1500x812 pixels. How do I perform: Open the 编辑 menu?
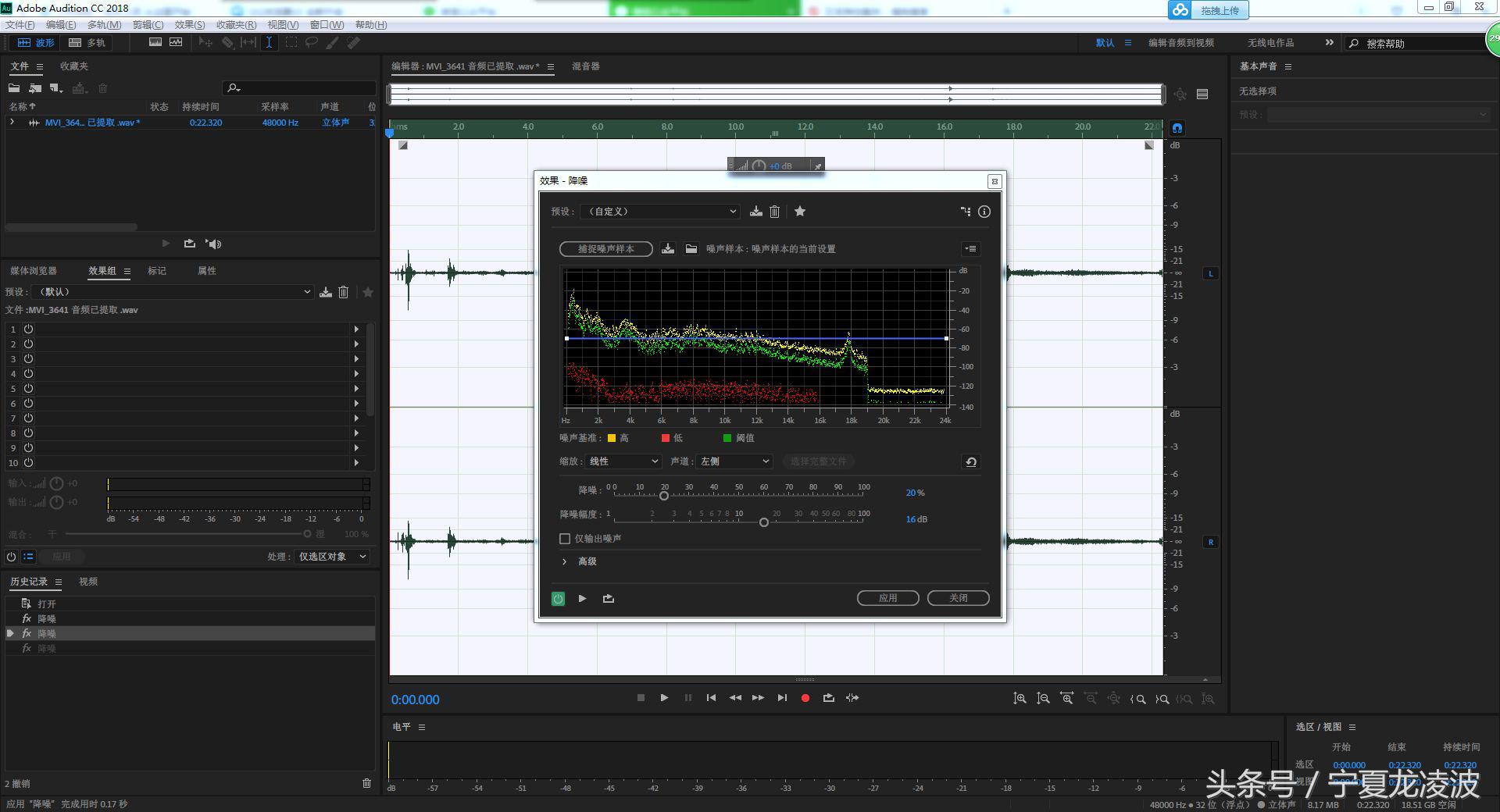[x=61, y=25]
